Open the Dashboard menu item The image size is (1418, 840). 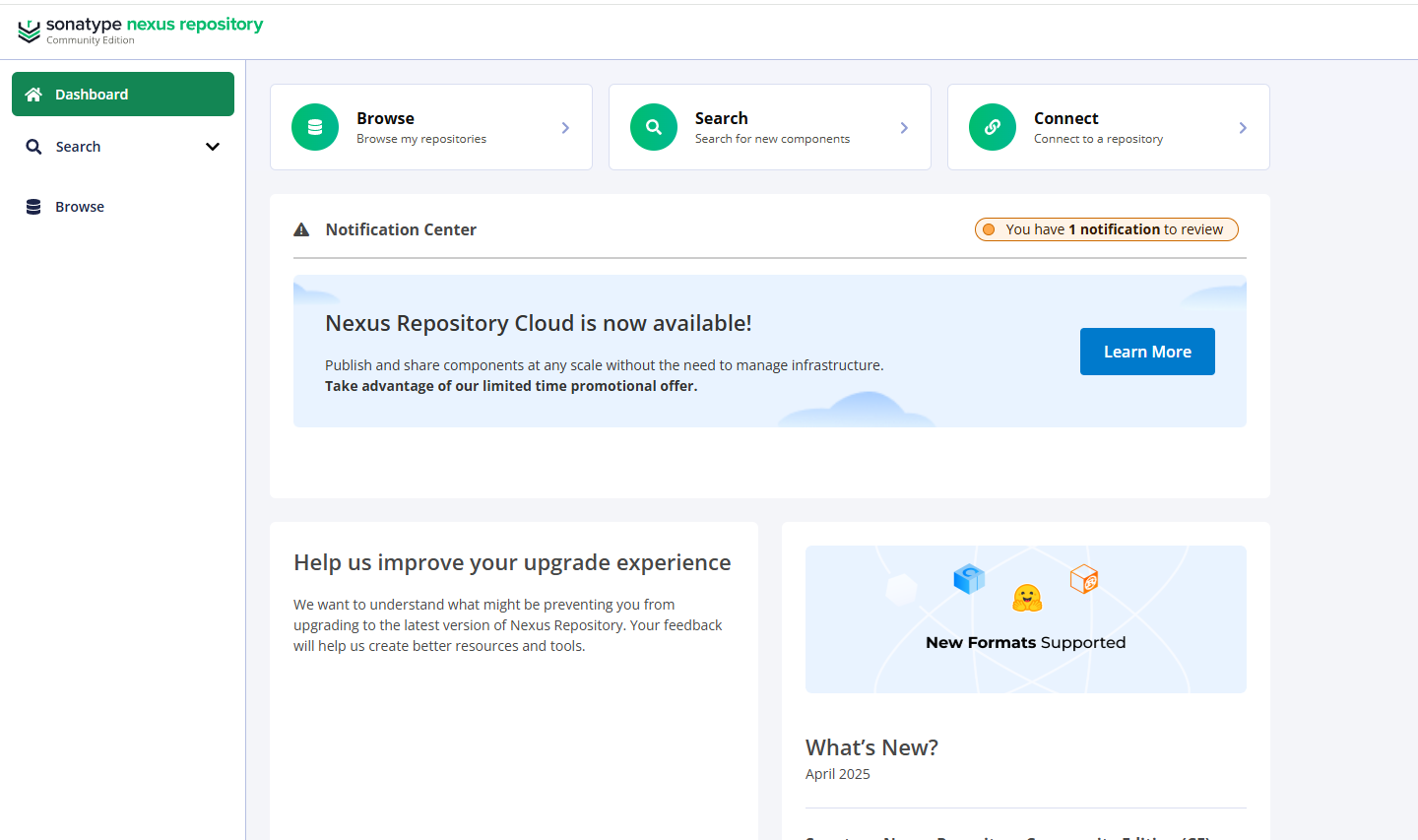[92, 95]
